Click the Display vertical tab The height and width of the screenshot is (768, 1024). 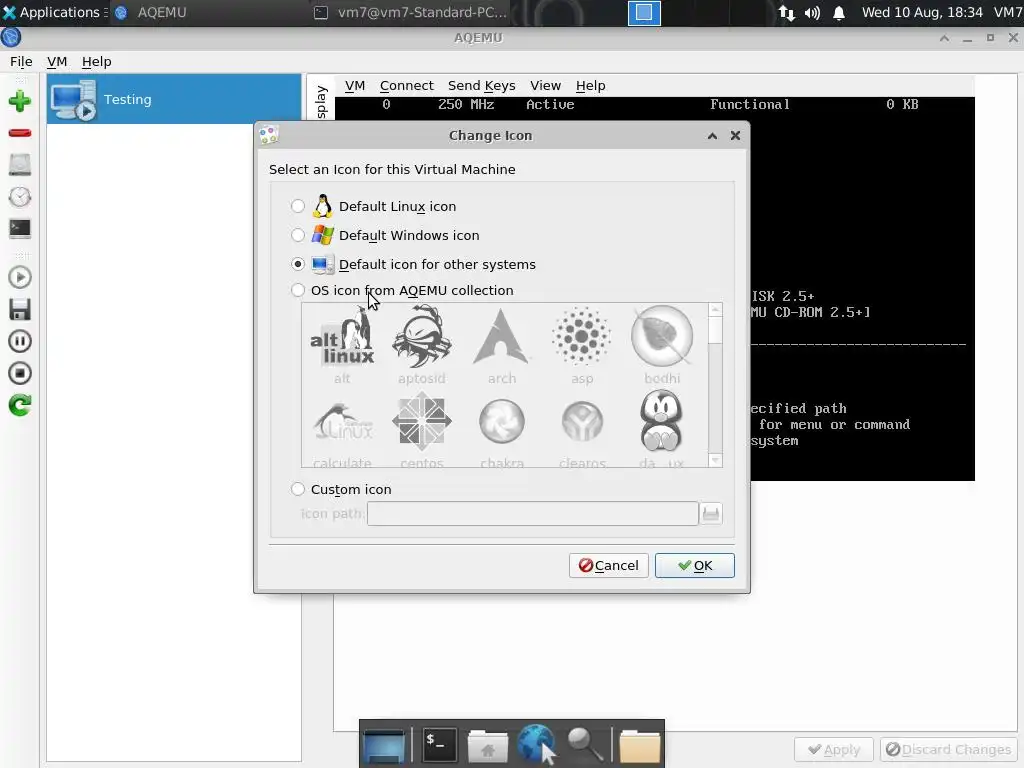[x=321, y=99]
